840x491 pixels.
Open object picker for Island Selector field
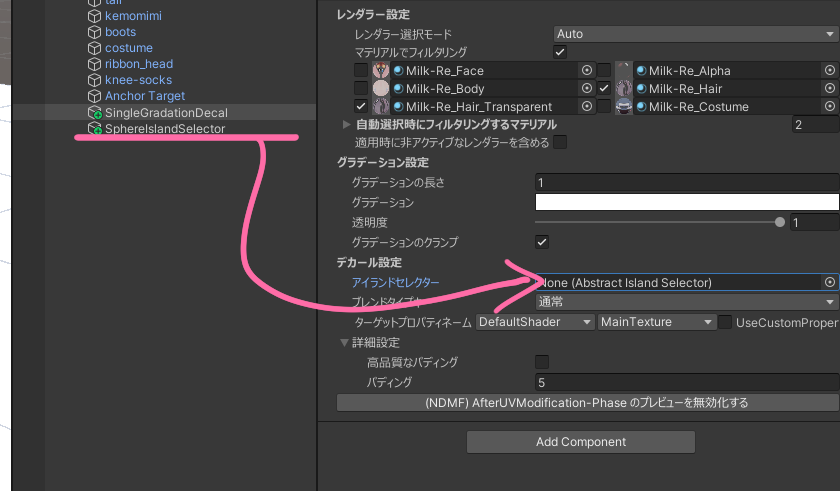pyautogui.click(x=829, y=283)
